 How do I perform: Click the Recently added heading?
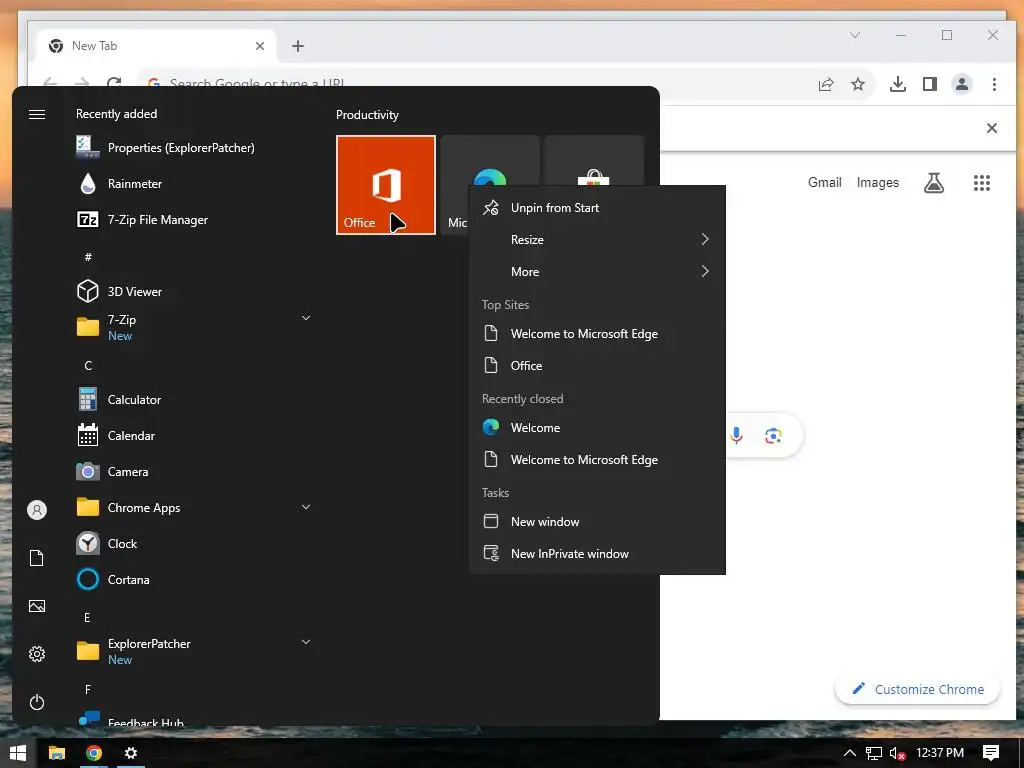pos(116,114)
